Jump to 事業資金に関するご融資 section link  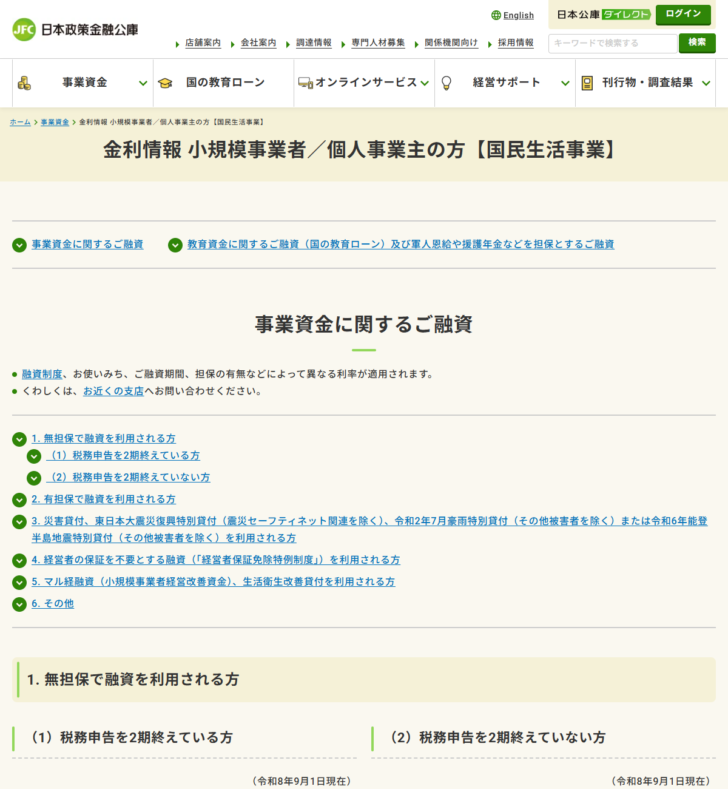88,245
